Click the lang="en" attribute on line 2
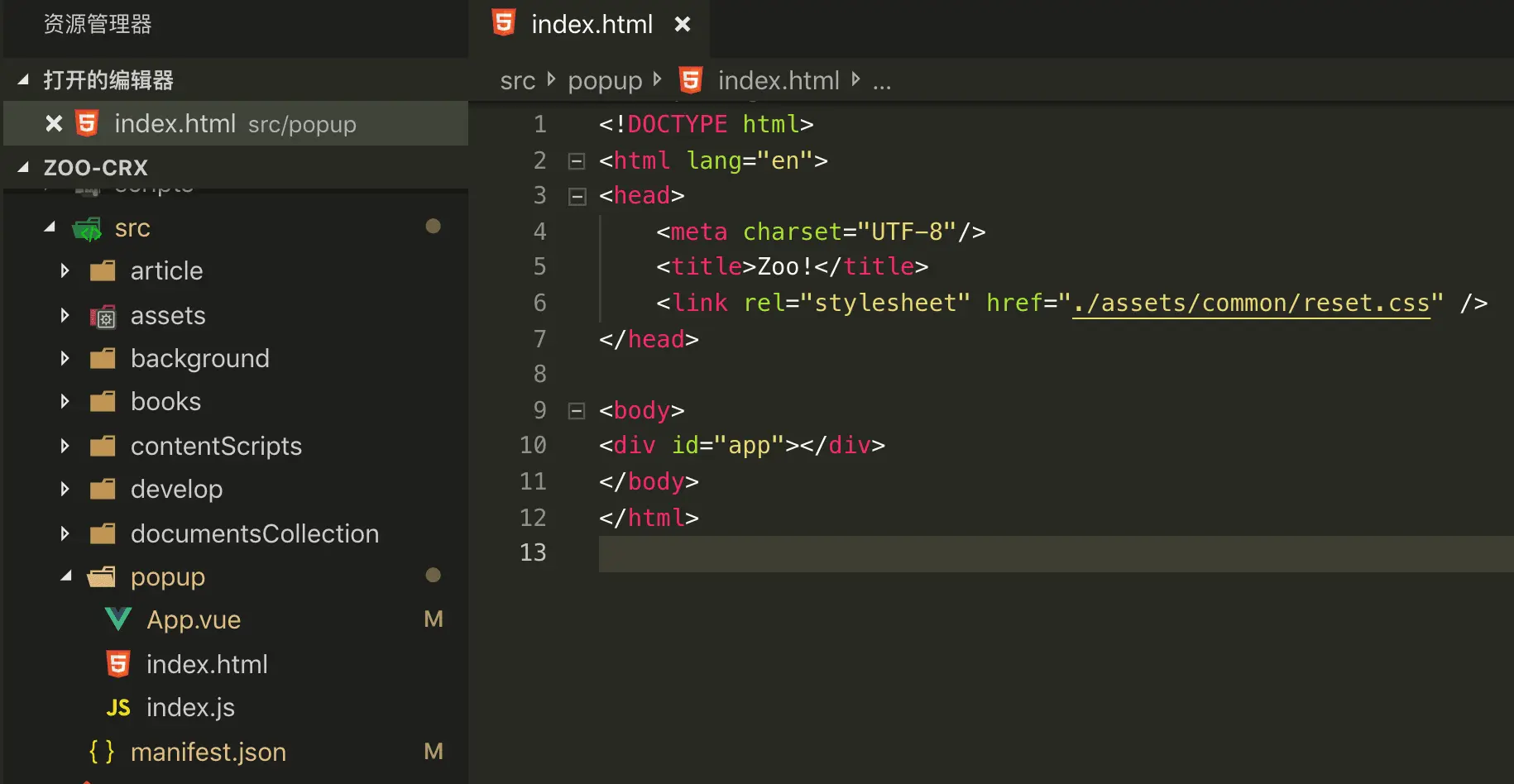 click(x=750, y=160)
